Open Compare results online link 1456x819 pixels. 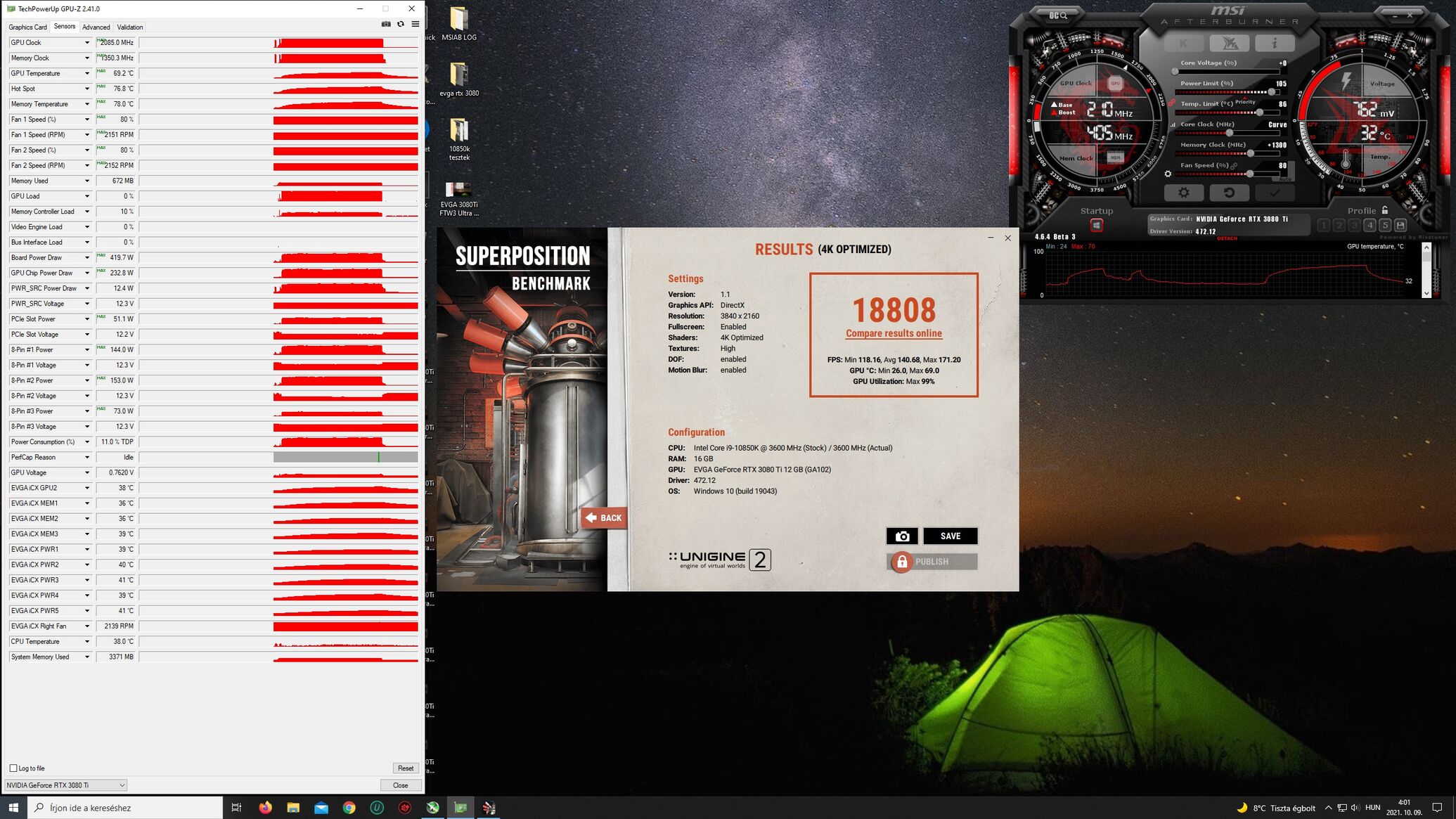[x=894, y=333]
